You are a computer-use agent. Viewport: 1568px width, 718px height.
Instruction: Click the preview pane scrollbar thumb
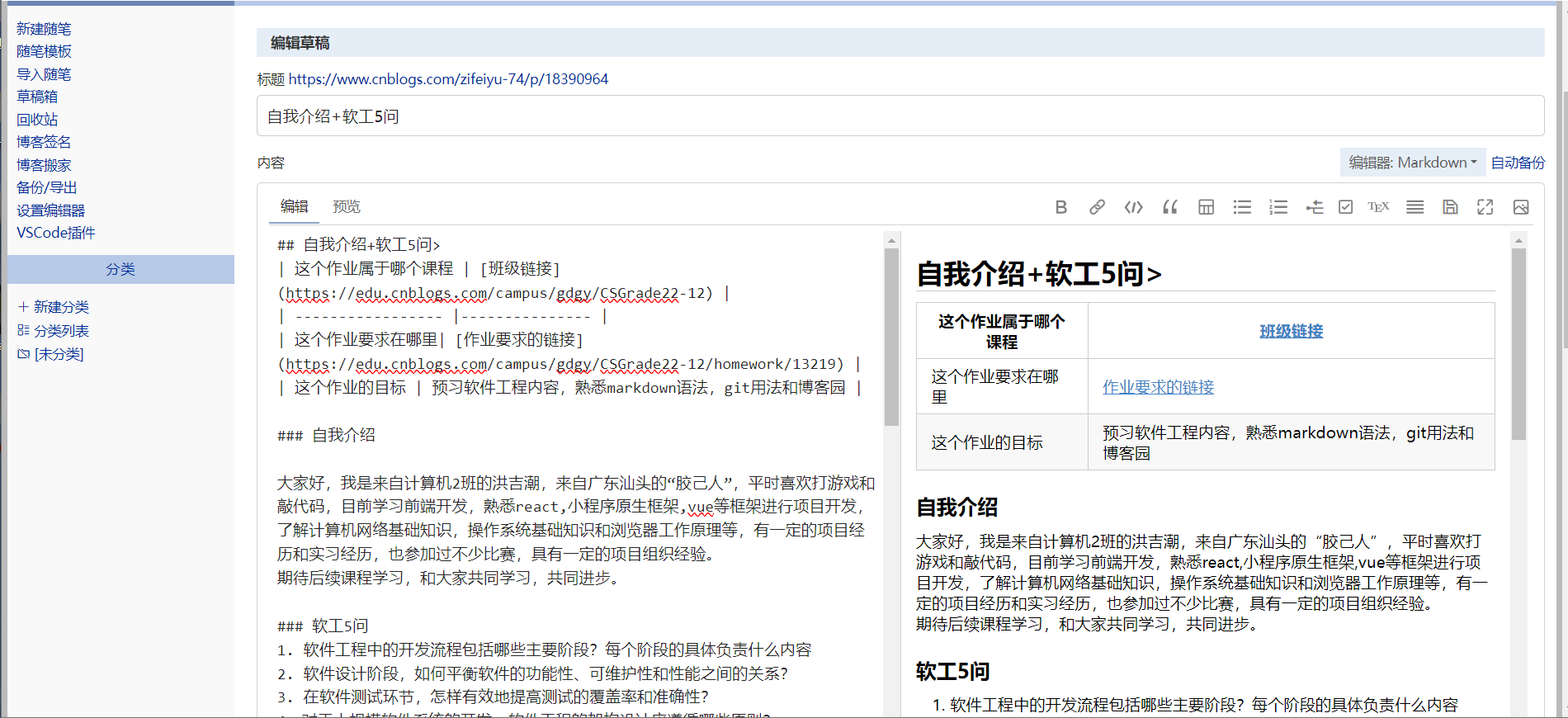click(1518, 343)
